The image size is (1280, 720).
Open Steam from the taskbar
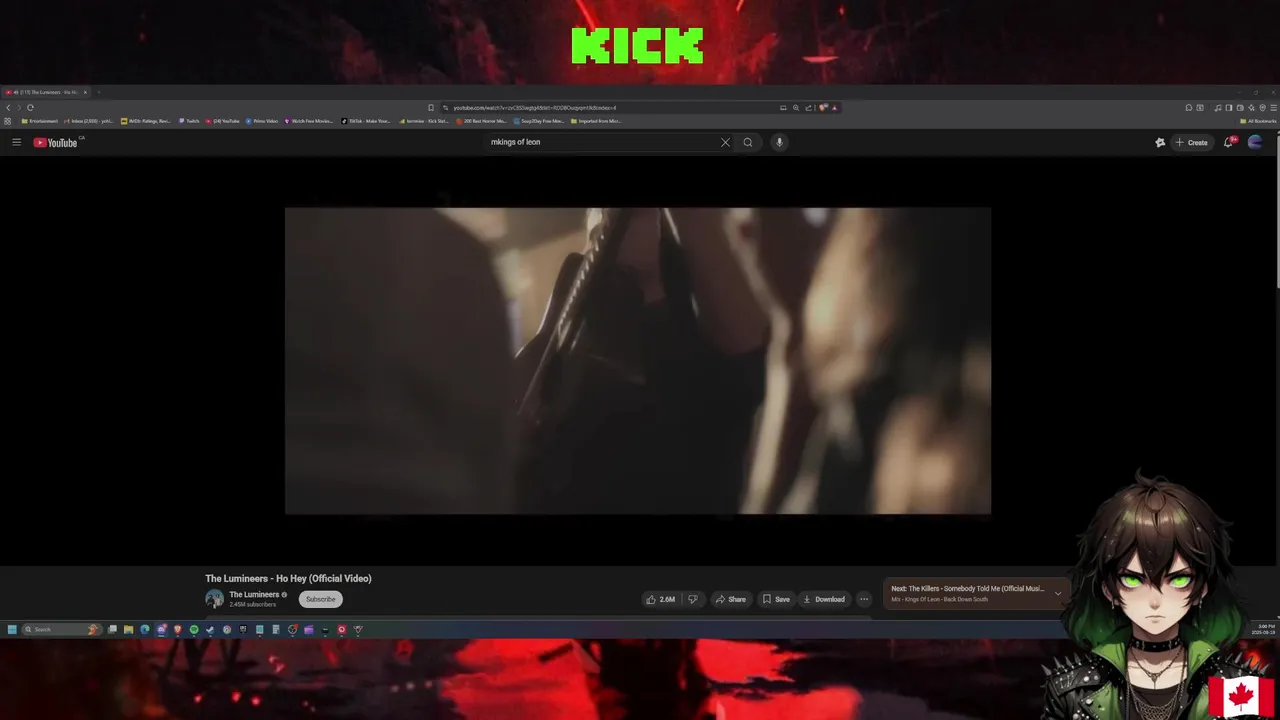point(209,629)
